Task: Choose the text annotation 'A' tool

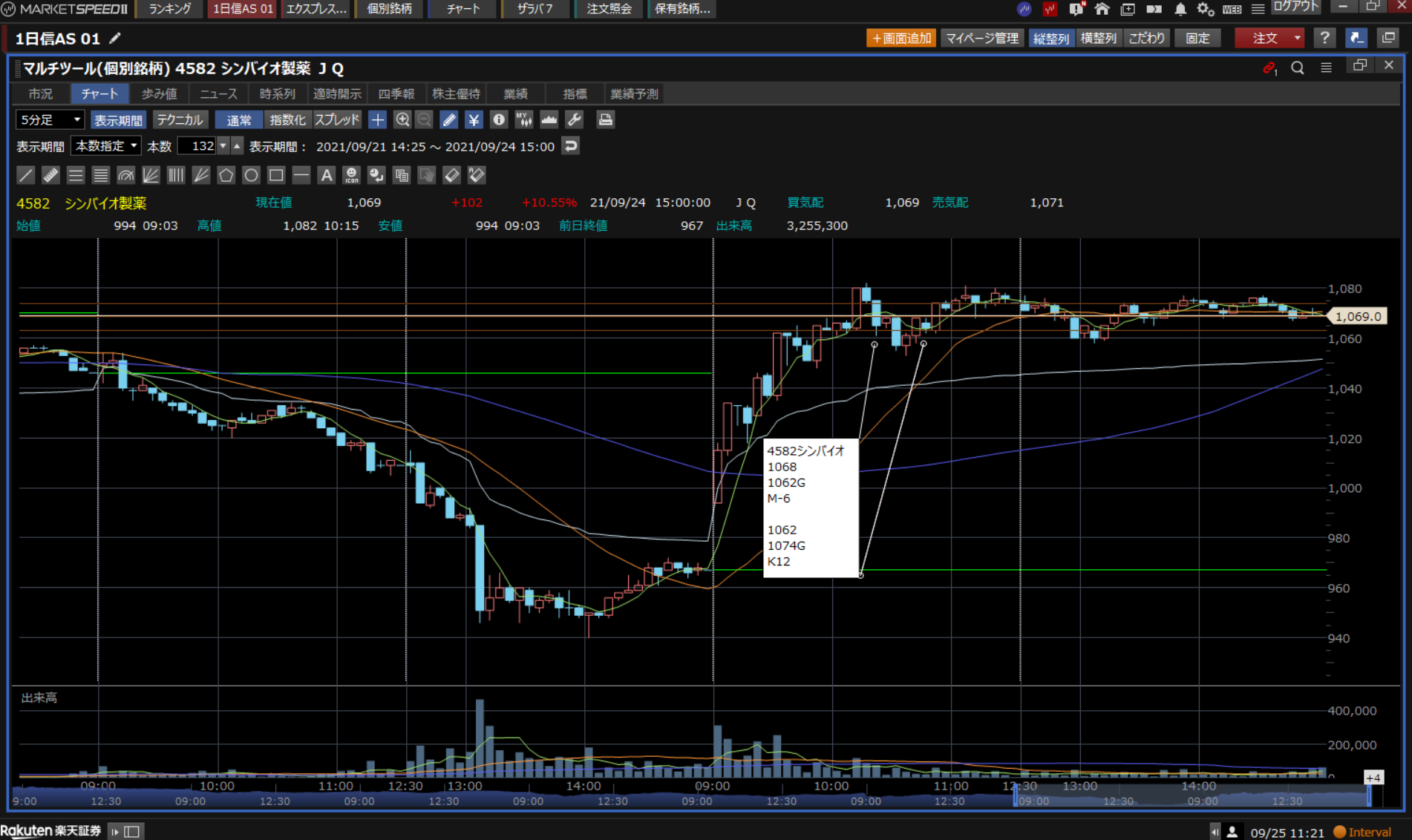Action: click(326, 175)
